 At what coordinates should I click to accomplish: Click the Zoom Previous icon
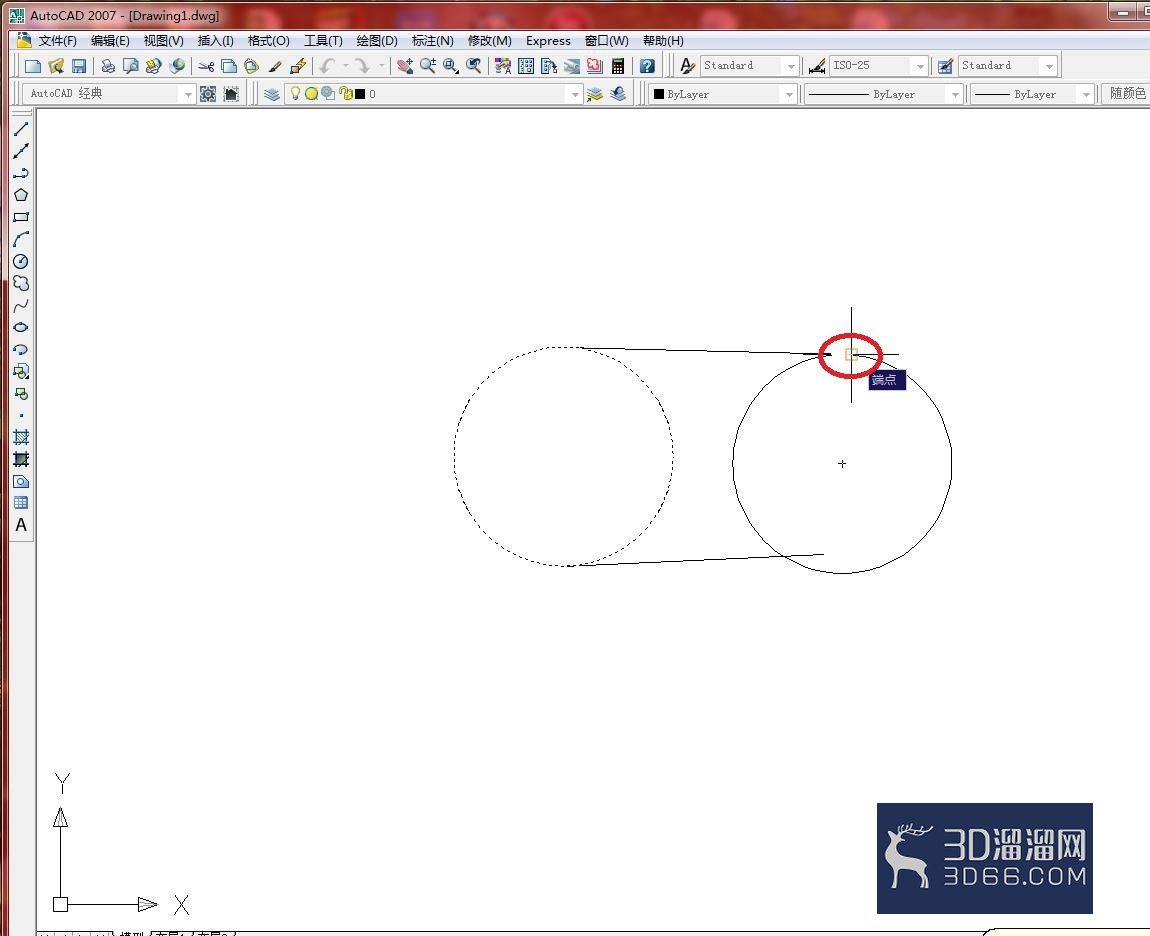click(x=474, y=66)
